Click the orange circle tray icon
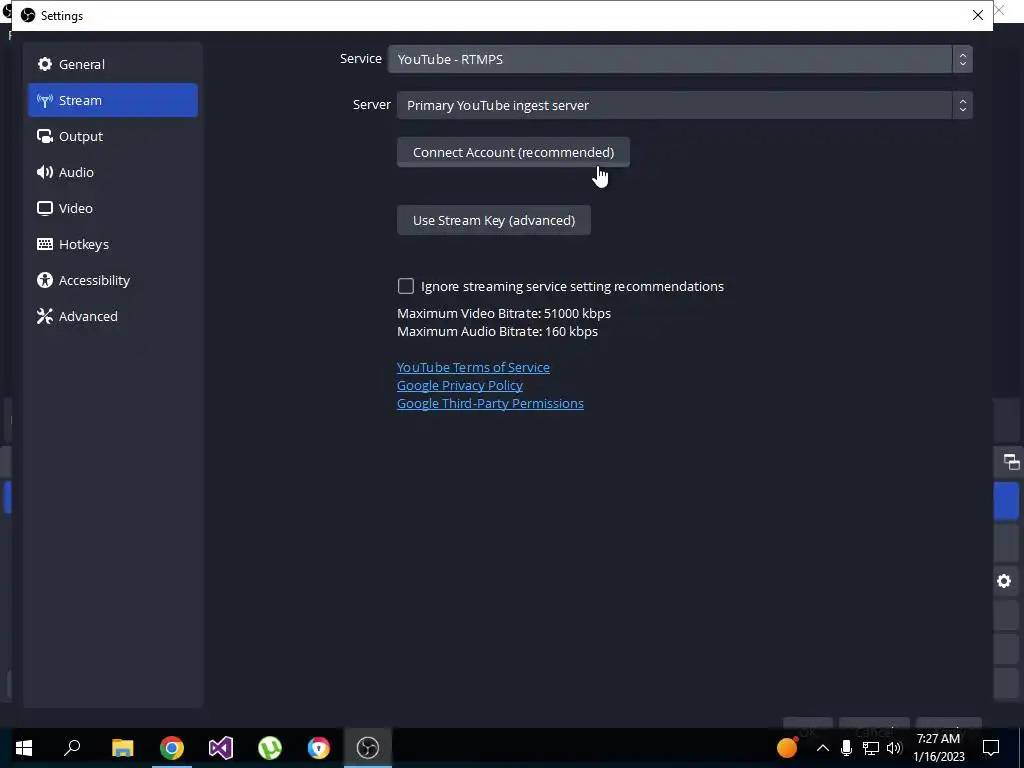 tap(787, 748)
